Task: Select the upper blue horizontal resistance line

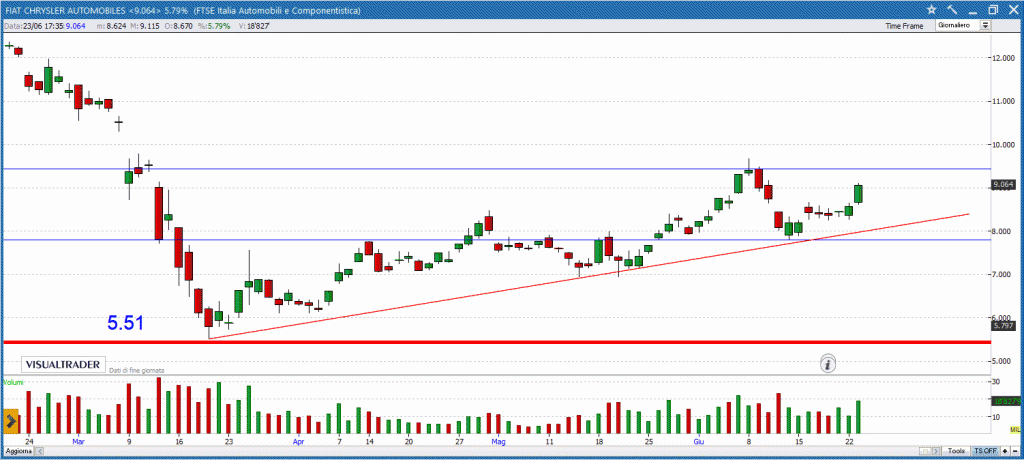Action: [496, 169]
